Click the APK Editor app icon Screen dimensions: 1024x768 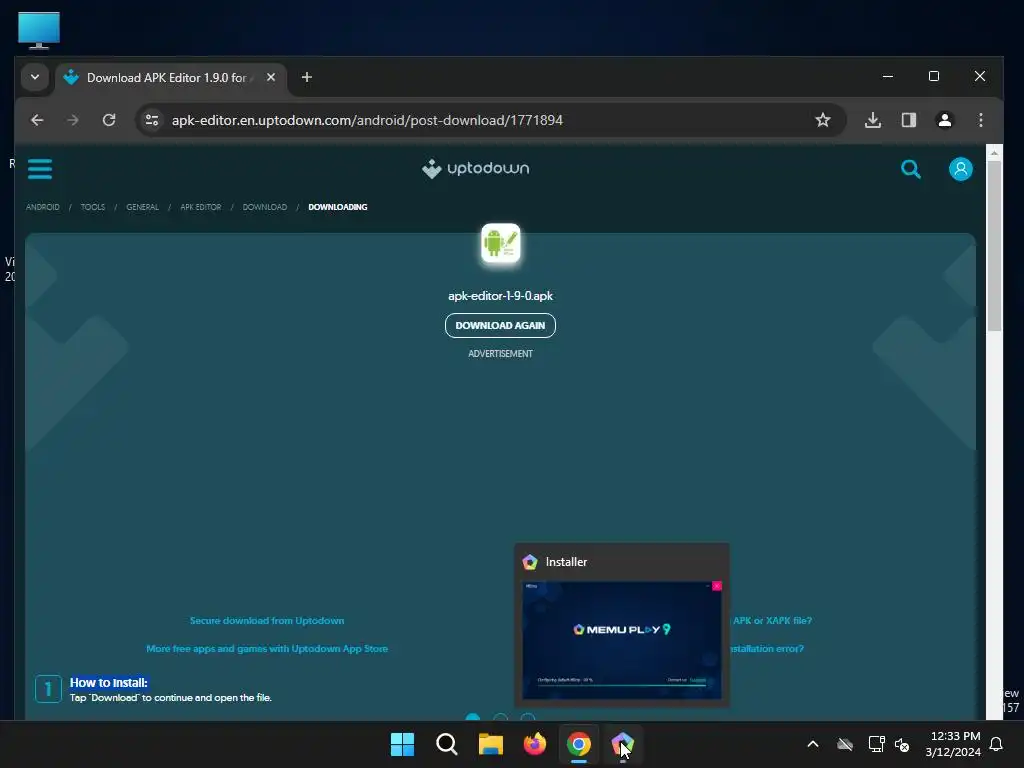point(501,243)
